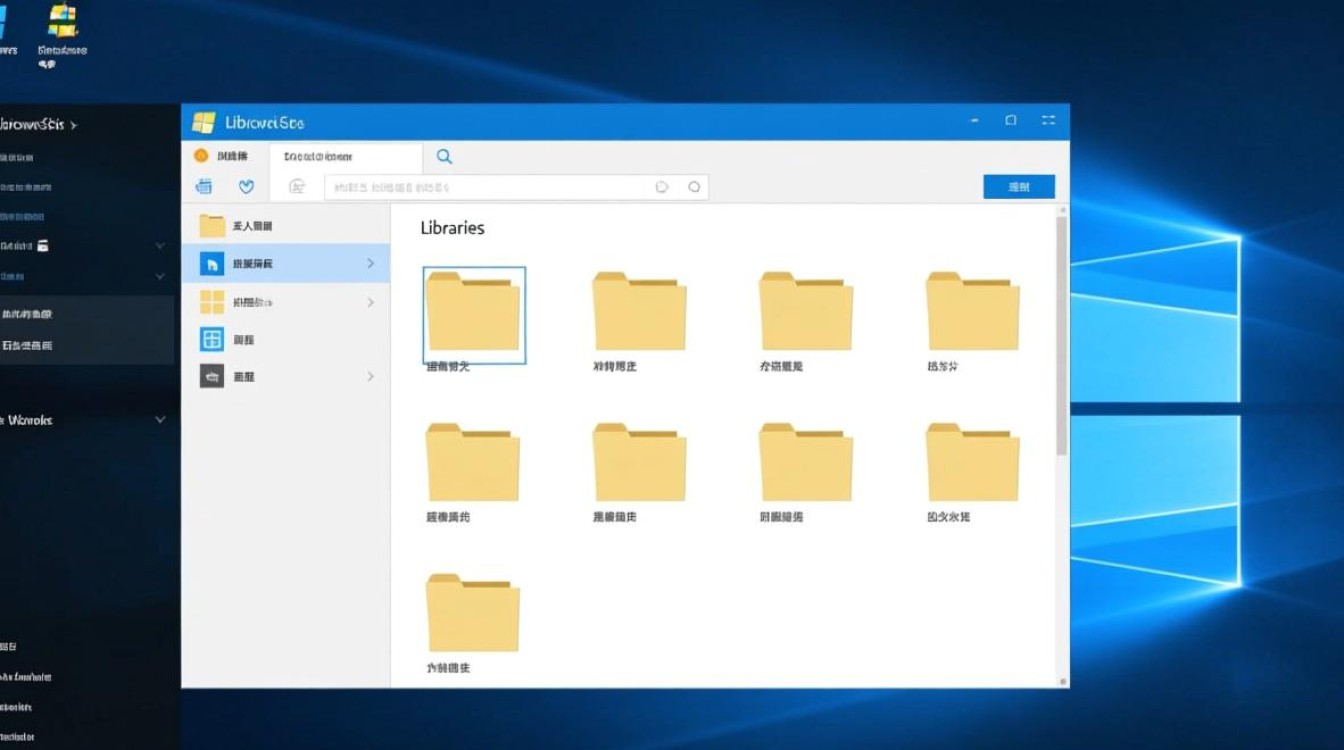The height and width of the screenshot is (750, 1344).
Task: Select the heart favorites icon in the toolbar
Action: (x=246, y=186)
